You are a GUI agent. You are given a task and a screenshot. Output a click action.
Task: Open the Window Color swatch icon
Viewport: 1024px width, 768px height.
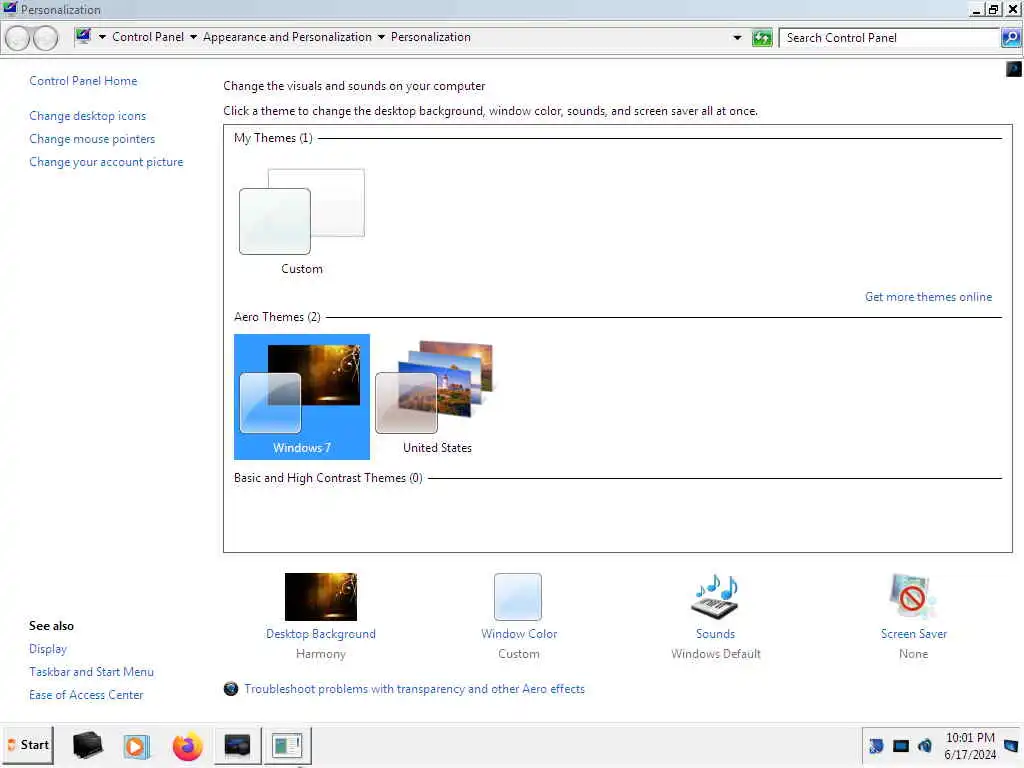[x=518, y=597]
